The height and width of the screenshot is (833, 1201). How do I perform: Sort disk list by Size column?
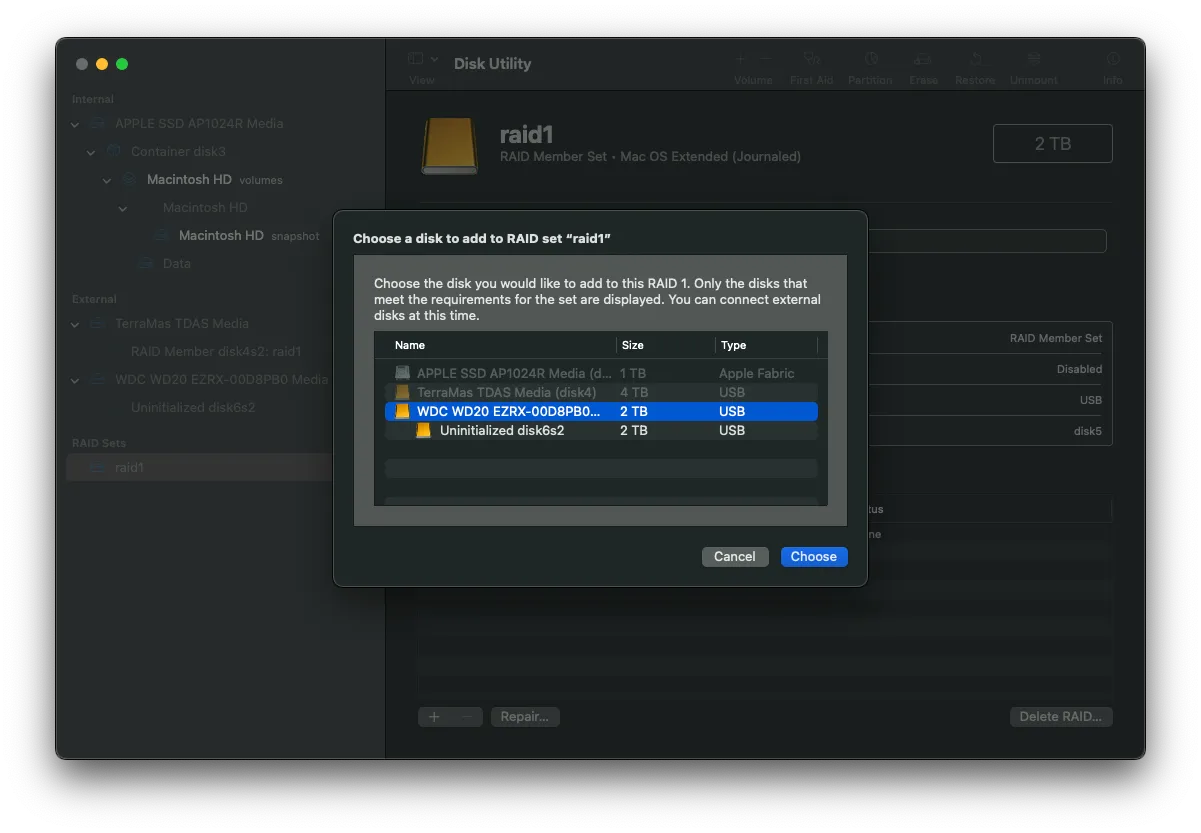[665, 345]
